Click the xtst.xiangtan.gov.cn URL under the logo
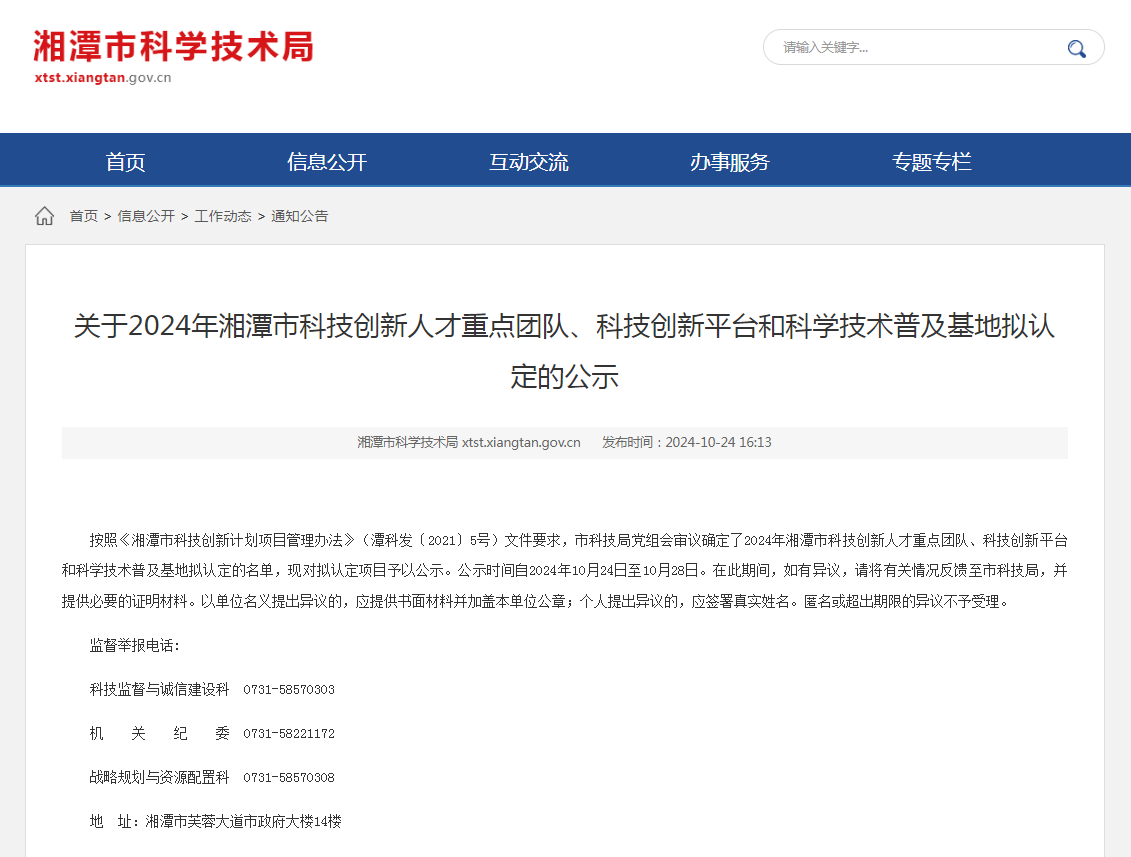1131x857 pixels. point(102,78)
